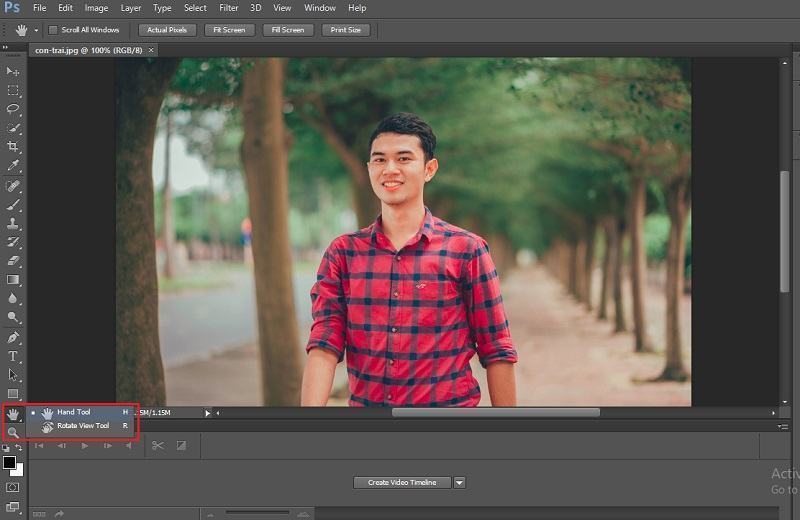Open the foreground black color swatch
This screenshot has width=800, height=520.
9,462
